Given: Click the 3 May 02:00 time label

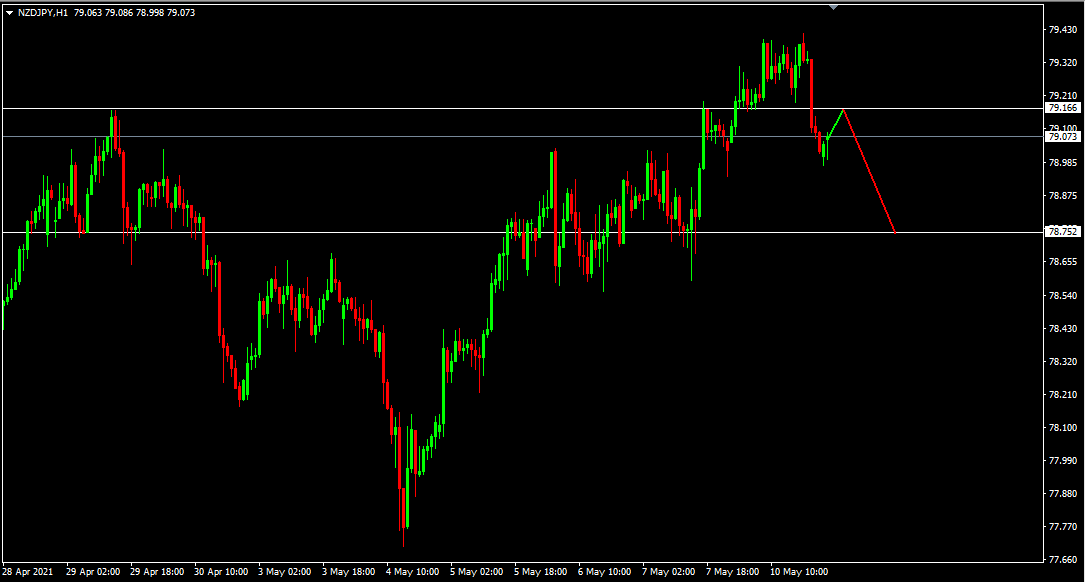Looking at the screenshot, I should (285, 572).
